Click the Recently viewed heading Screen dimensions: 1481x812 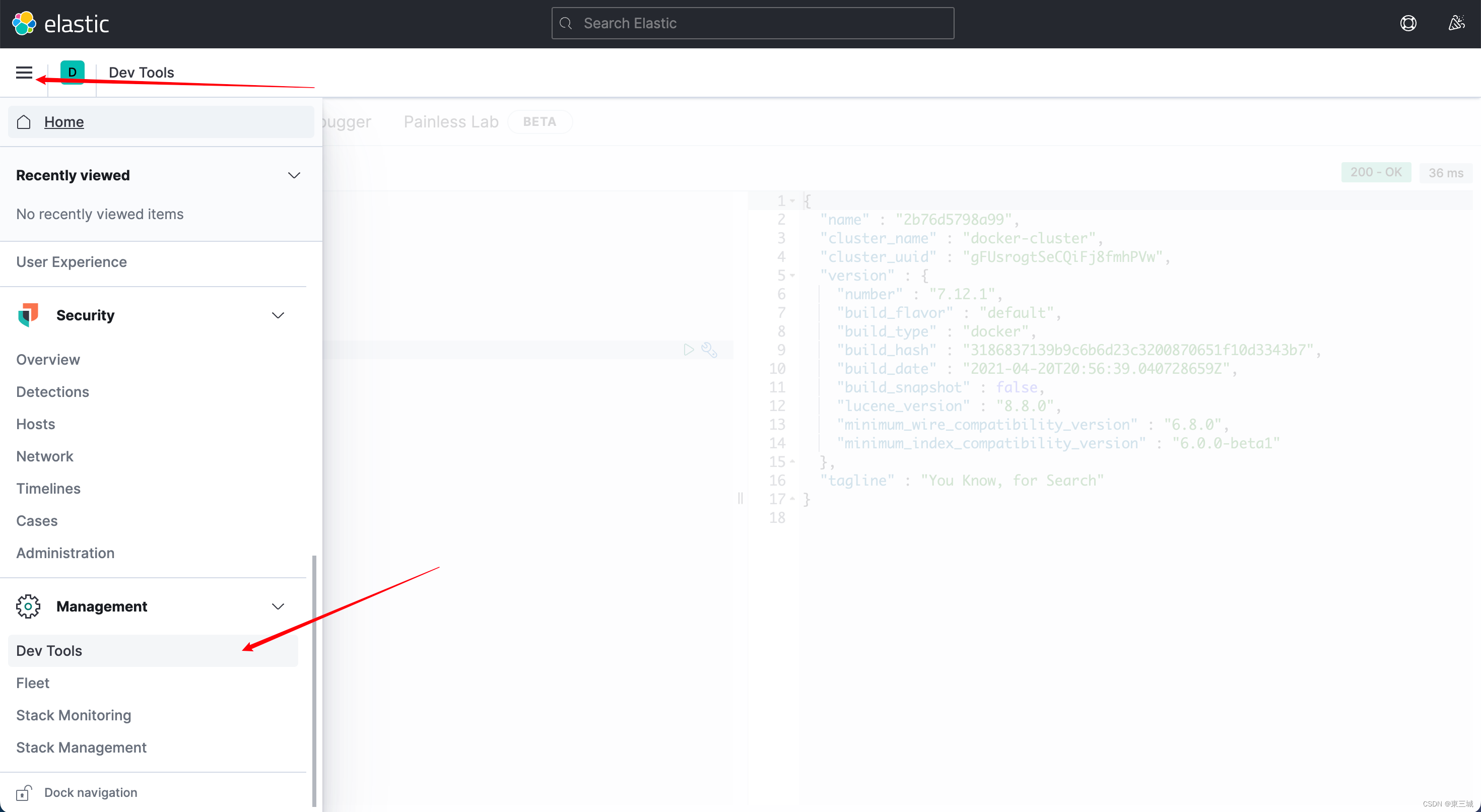(73, 175)
